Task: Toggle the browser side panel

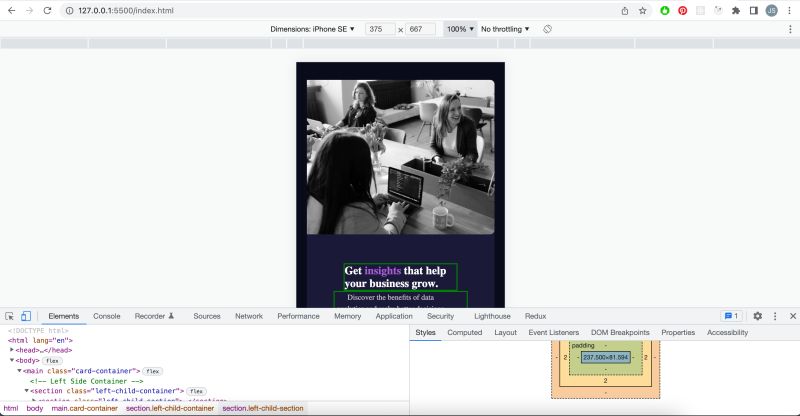Action: (x=754, y=10)
